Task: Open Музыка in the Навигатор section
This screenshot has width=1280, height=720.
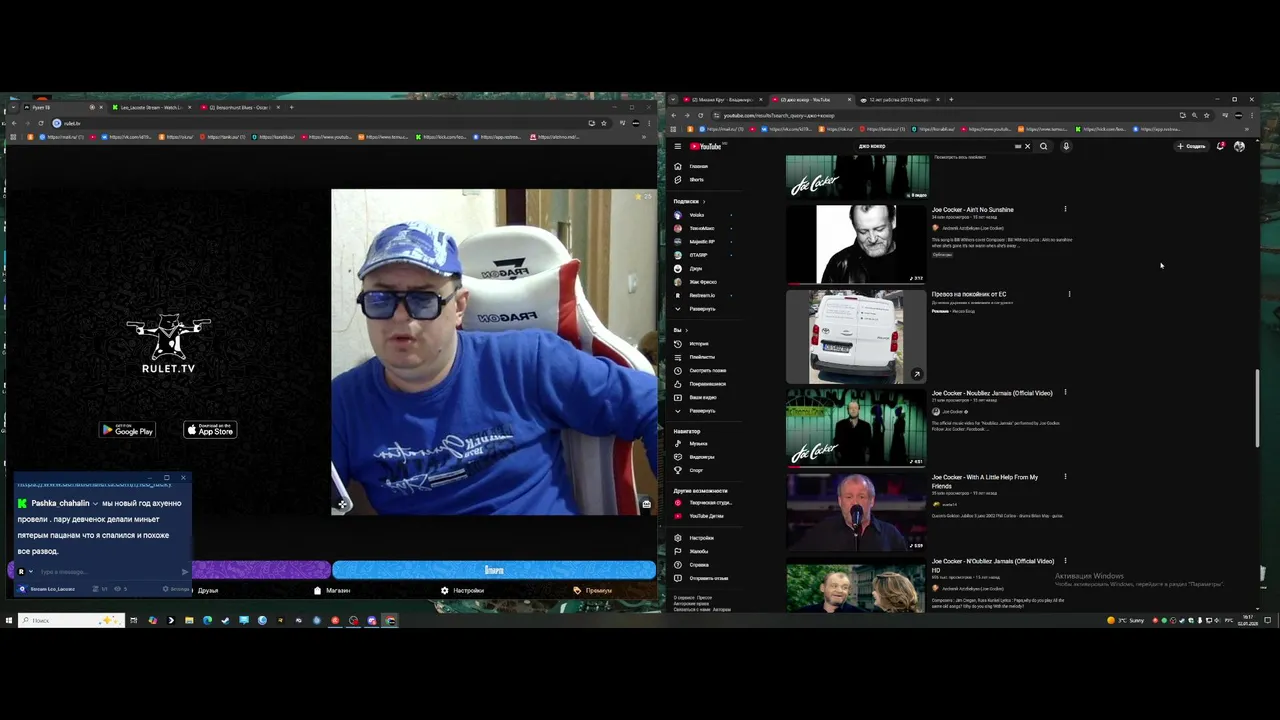Action: pyautogui.click(x=705, y=444)
